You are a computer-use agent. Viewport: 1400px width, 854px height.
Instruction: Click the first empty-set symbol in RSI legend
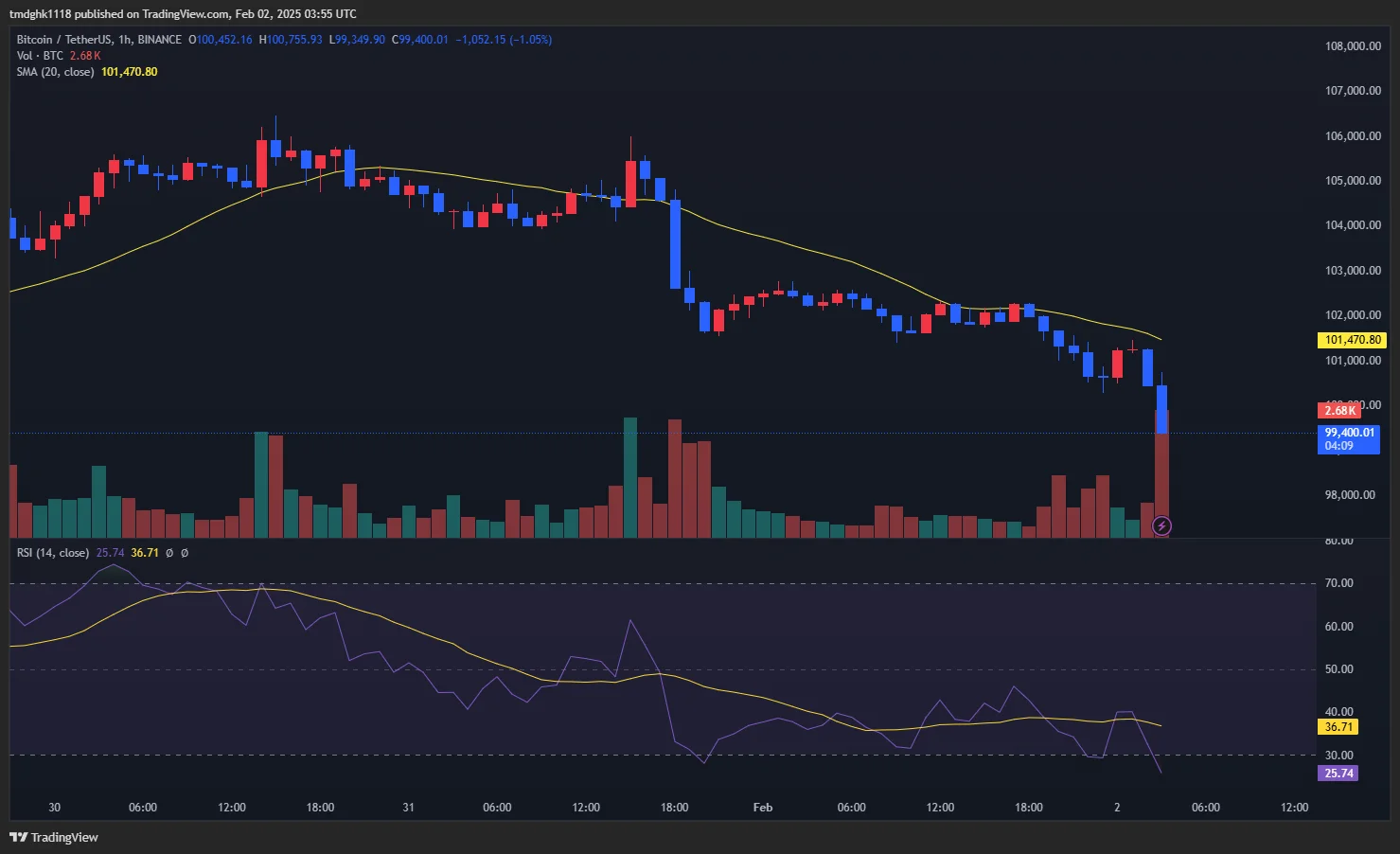pos(169,553)
